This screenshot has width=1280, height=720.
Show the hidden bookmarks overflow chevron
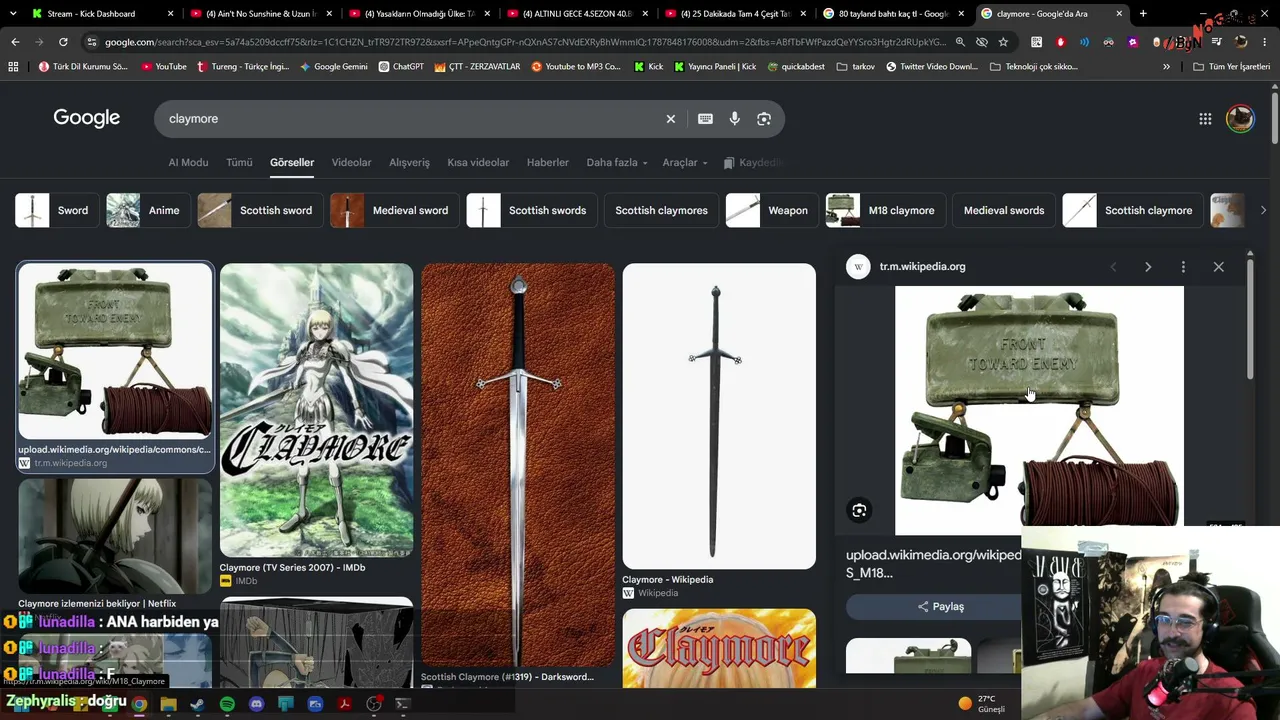pos(1166,67)
